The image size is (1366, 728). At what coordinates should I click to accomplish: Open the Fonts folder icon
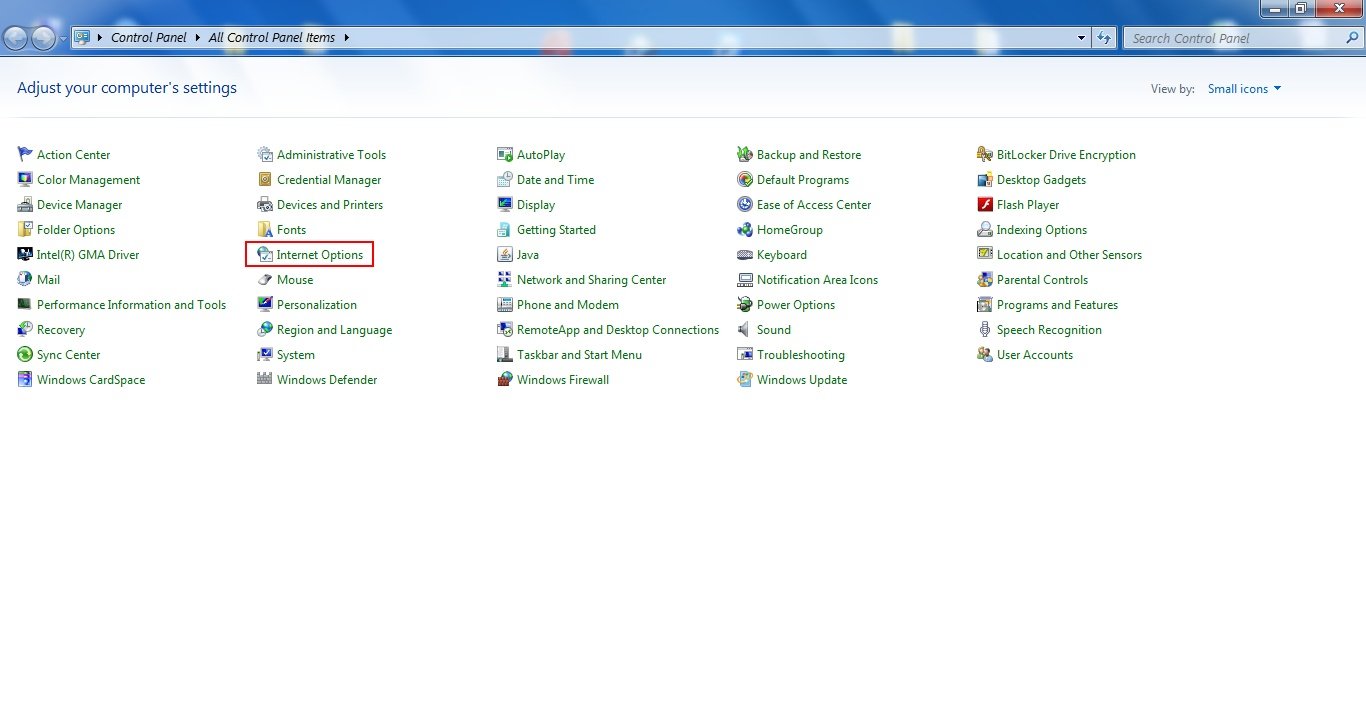tap(265, 229)
